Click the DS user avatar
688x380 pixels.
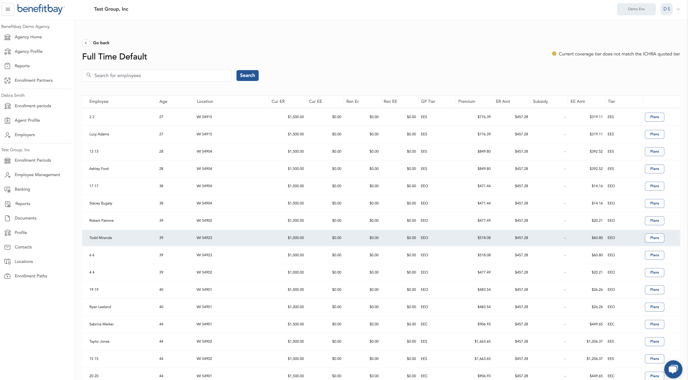tap(666, 9)
